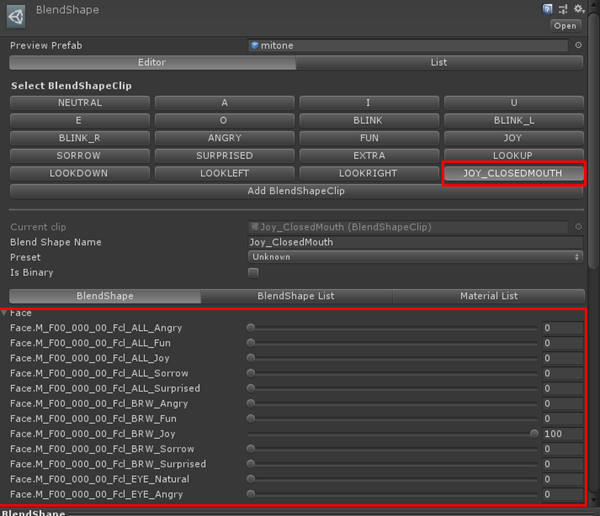Select the LOOKRIGHT clip button
Image resolution: width=600 pixels, height=516 pixels.
tap(368, 173)
